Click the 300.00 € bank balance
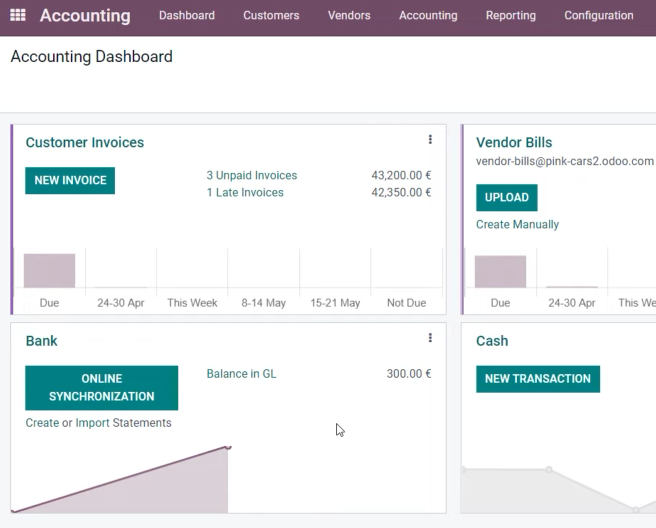The image size is (656, 528). pos(409,374)
